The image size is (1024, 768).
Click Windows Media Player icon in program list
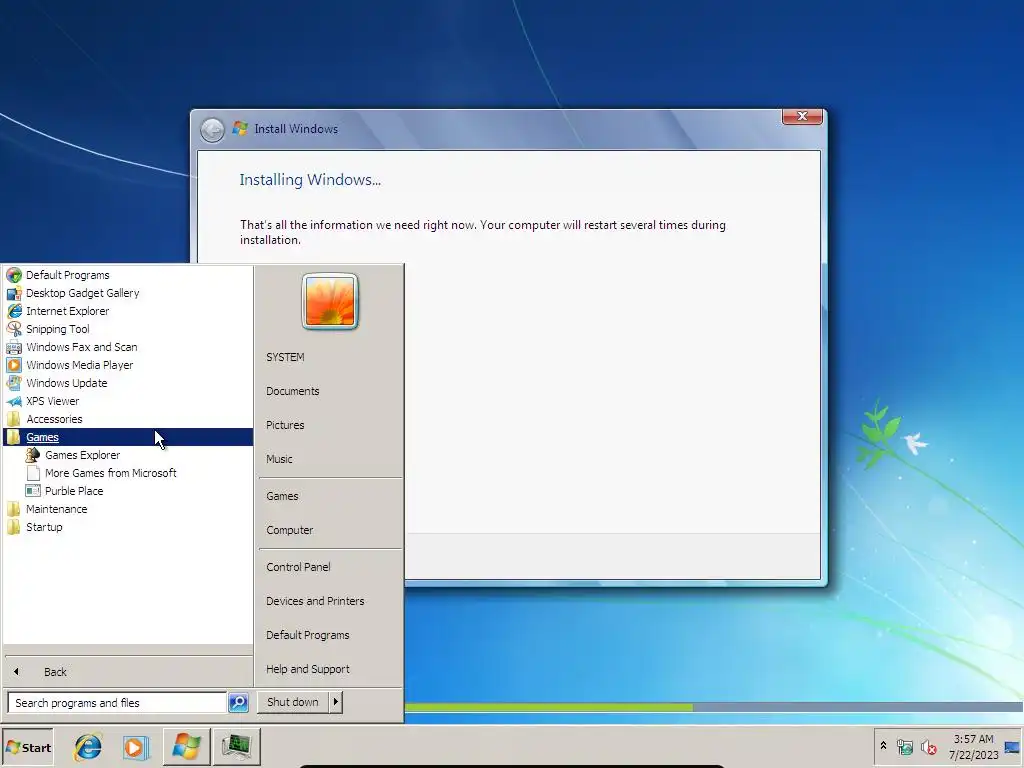tap(14, 365)
